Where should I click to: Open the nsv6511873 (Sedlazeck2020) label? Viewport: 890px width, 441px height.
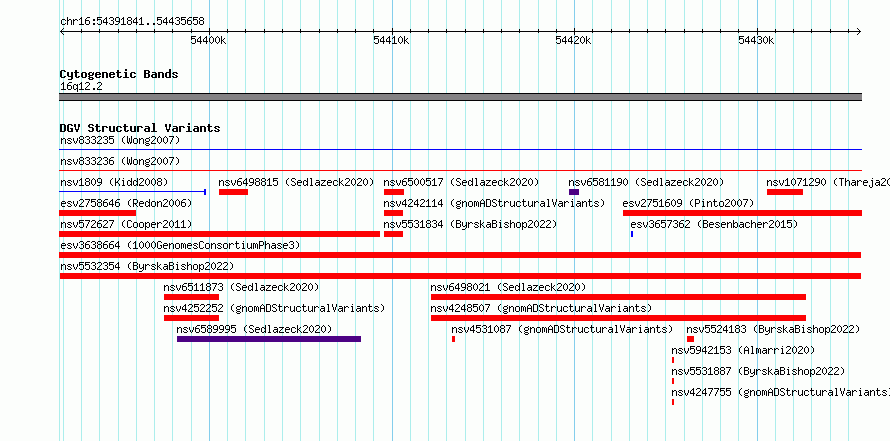tap(241, 287)
